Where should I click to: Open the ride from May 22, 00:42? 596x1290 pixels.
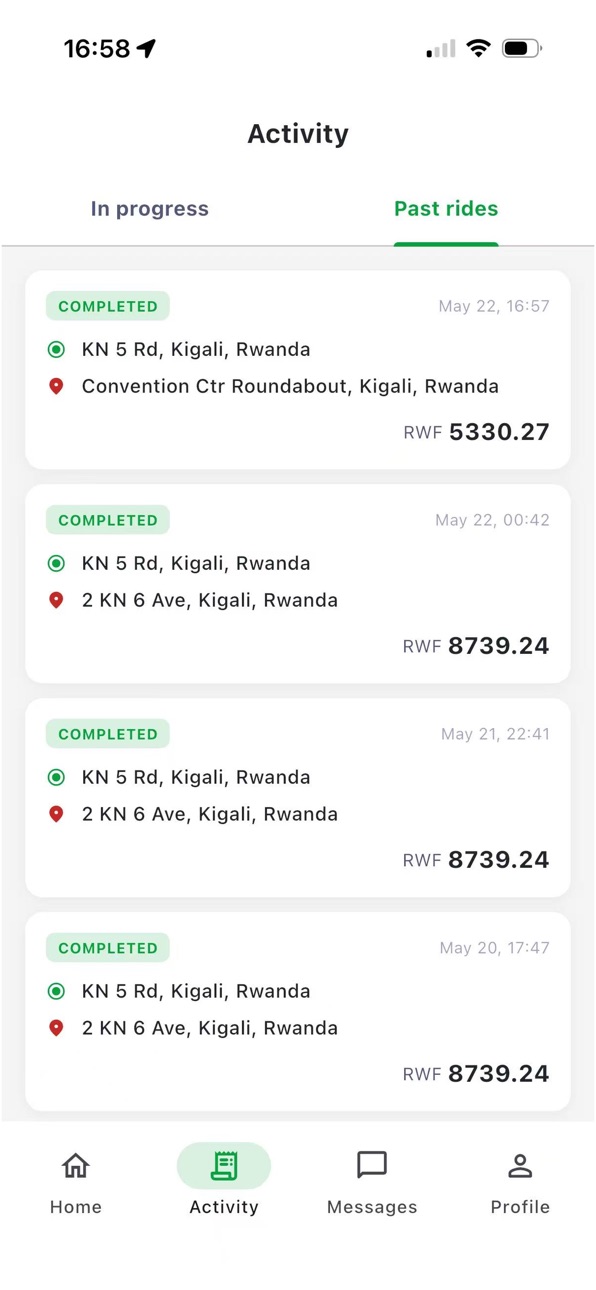click(x=298, y=583)
